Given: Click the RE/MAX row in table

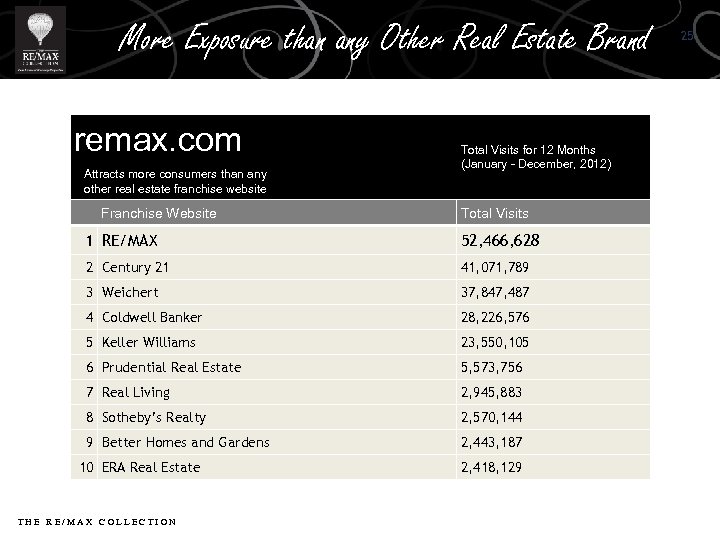Looking at the screenshot, I should tap(130, 241).
